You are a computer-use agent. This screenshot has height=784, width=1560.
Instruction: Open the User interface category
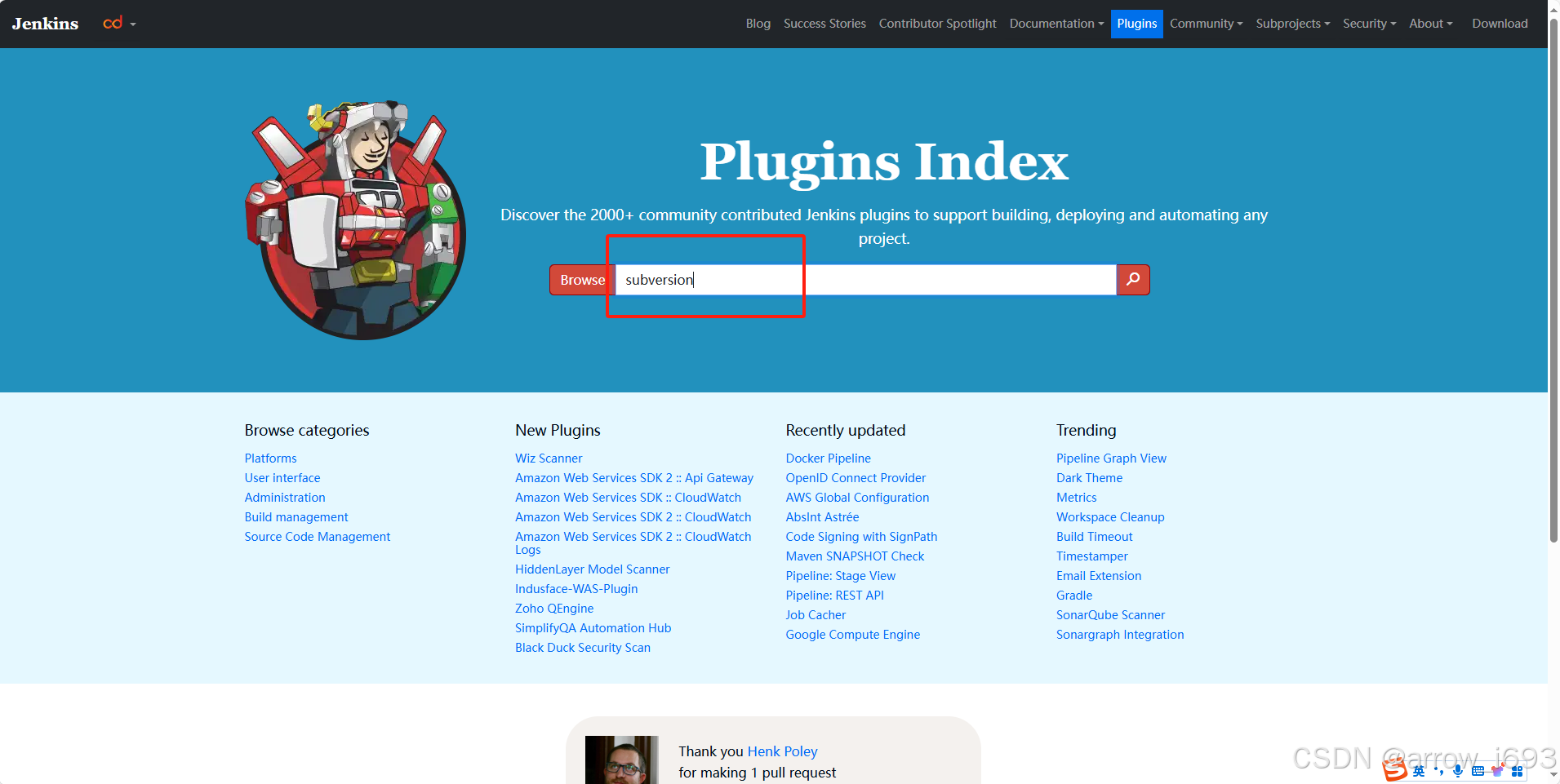pos(282,478)
